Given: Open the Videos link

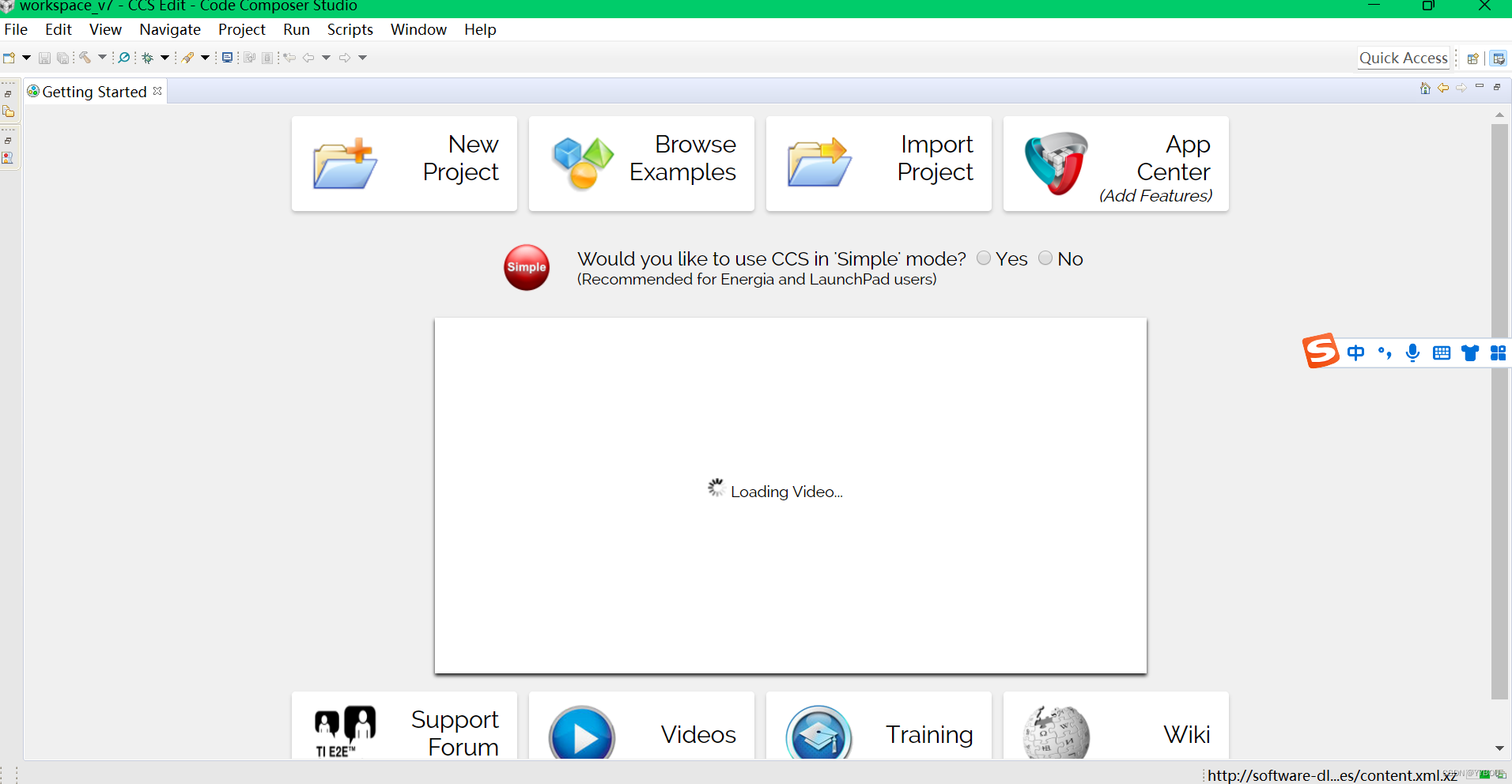Looking at the screenshot, I should (641, 726).
